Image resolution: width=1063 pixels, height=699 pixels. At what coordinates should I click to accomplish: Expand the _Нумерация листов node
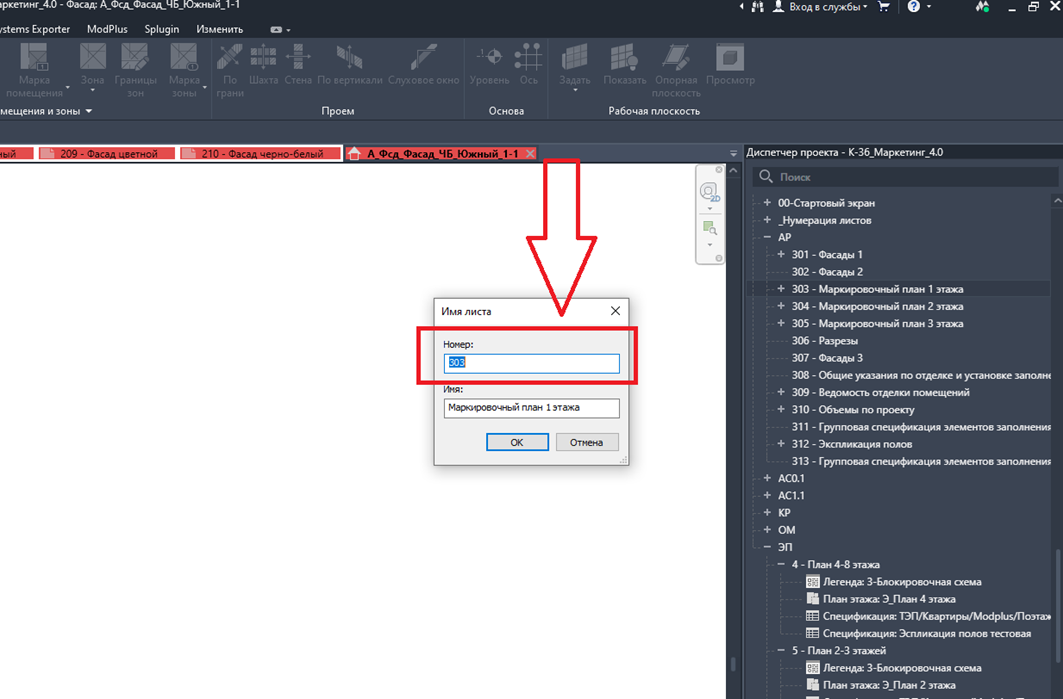click(x=767, y=220)
